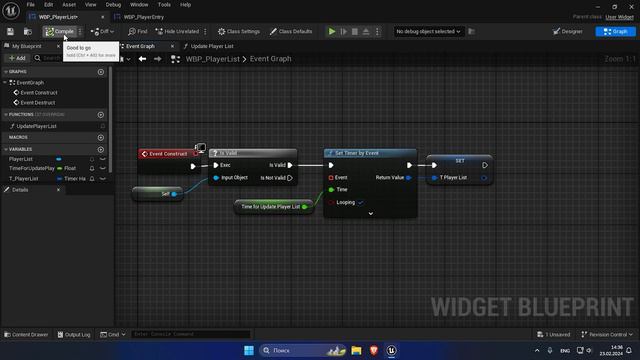Open the Output Log
640x360 pixels.
click(74, 334)
